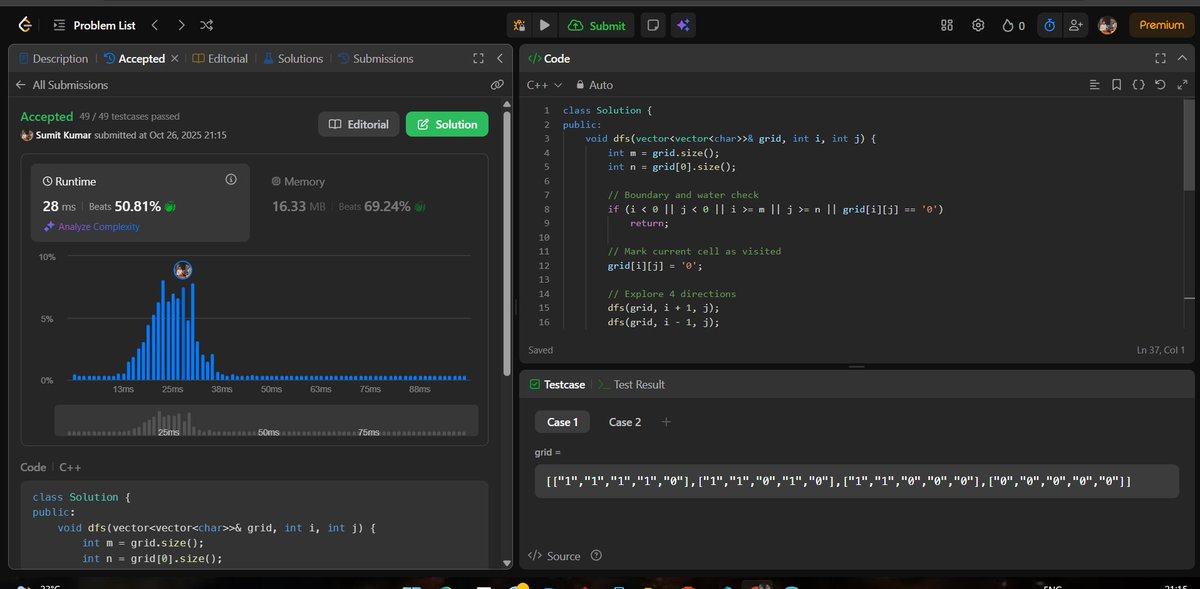Click the streak flame counter

(1013, 25)
